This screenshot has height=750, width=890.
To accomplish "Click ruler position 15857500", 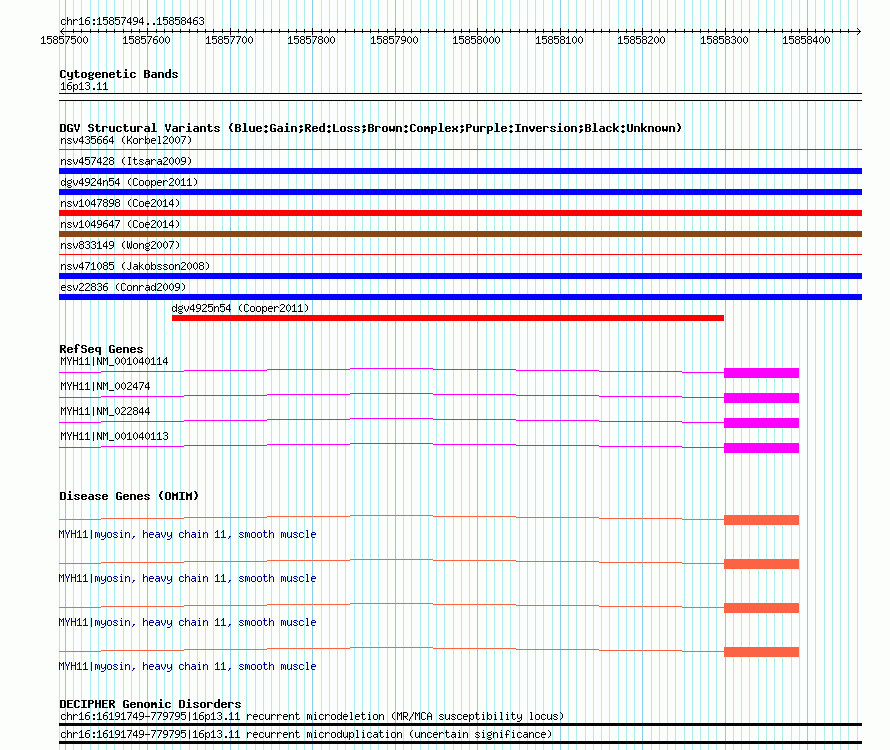I will click(65, 40).
